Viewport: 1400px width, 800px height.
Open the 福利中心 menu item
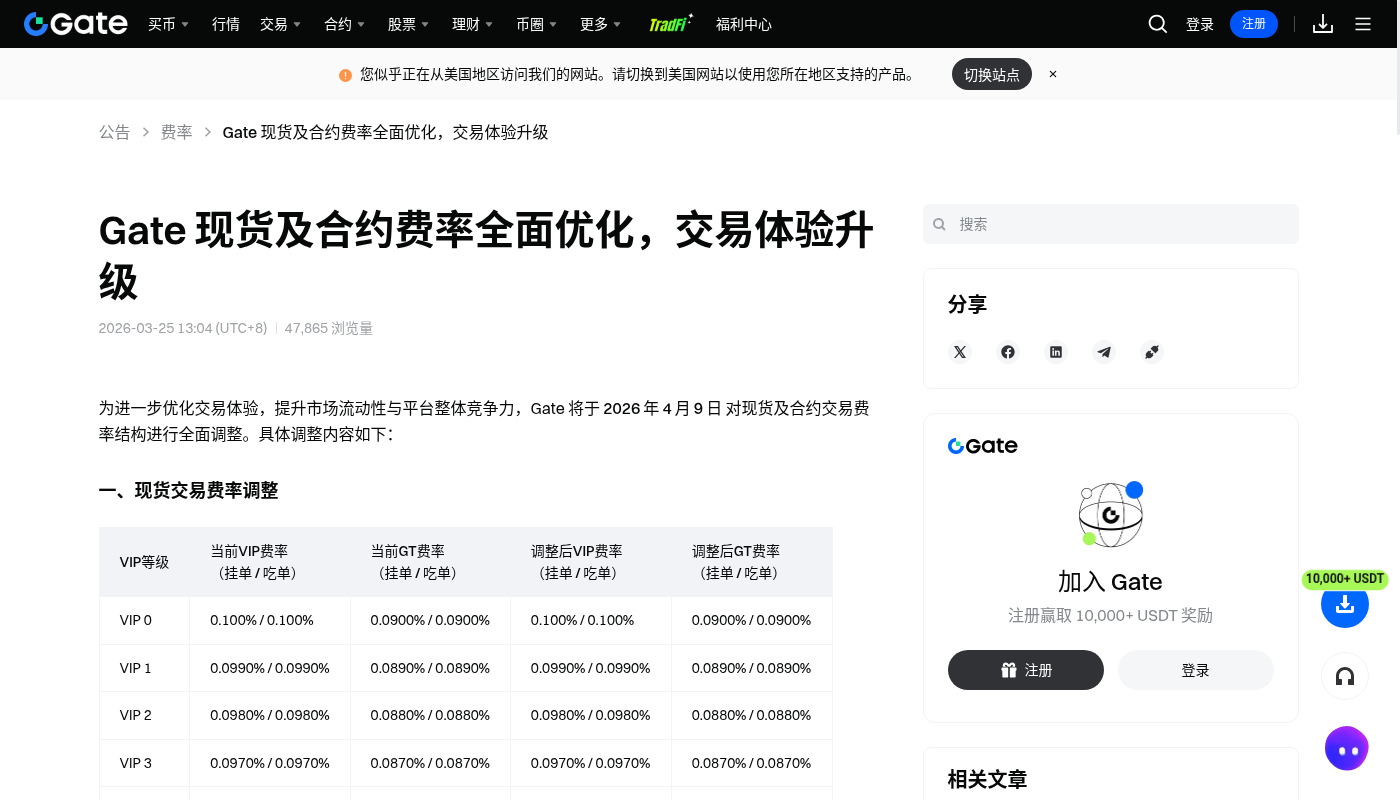pyautogui.click(x=744, y=24)
